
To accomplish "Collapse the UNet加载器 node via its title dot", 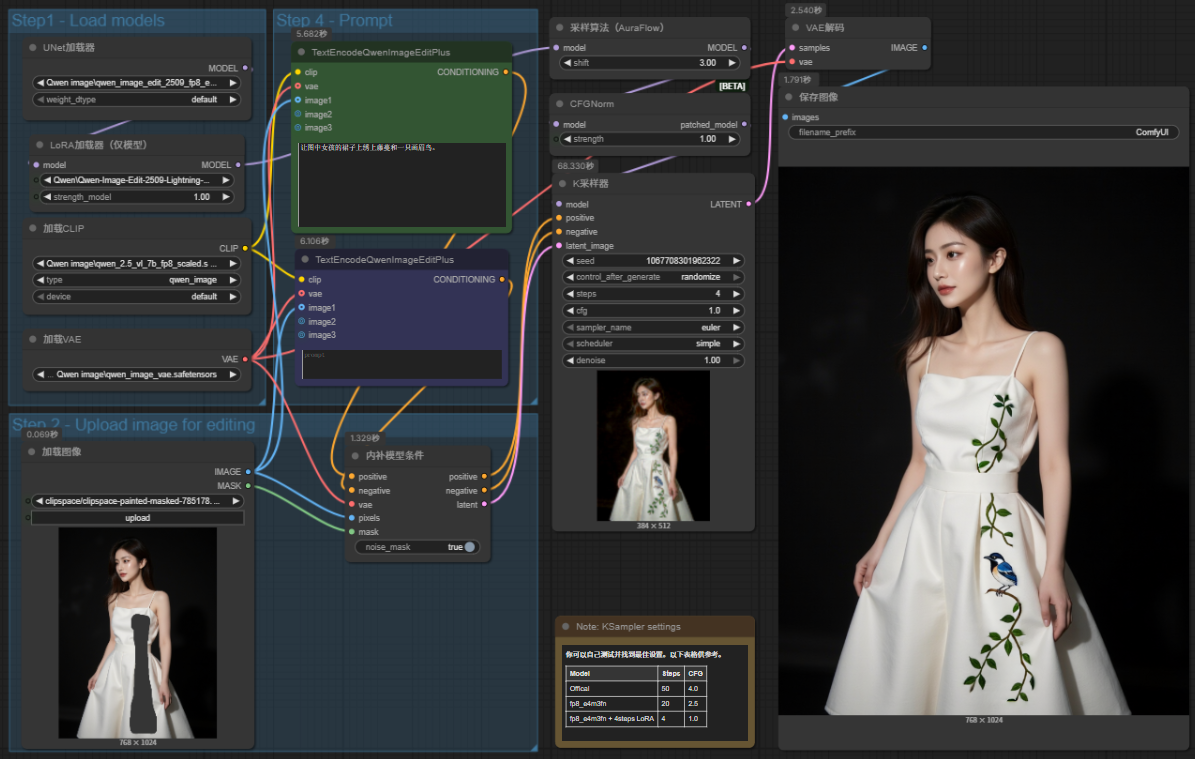I will (x=33, y=47).
